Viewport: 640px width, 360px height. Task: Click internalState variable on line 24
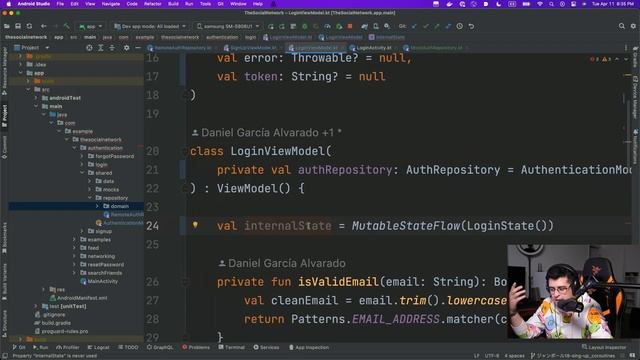tap(288, 226)
